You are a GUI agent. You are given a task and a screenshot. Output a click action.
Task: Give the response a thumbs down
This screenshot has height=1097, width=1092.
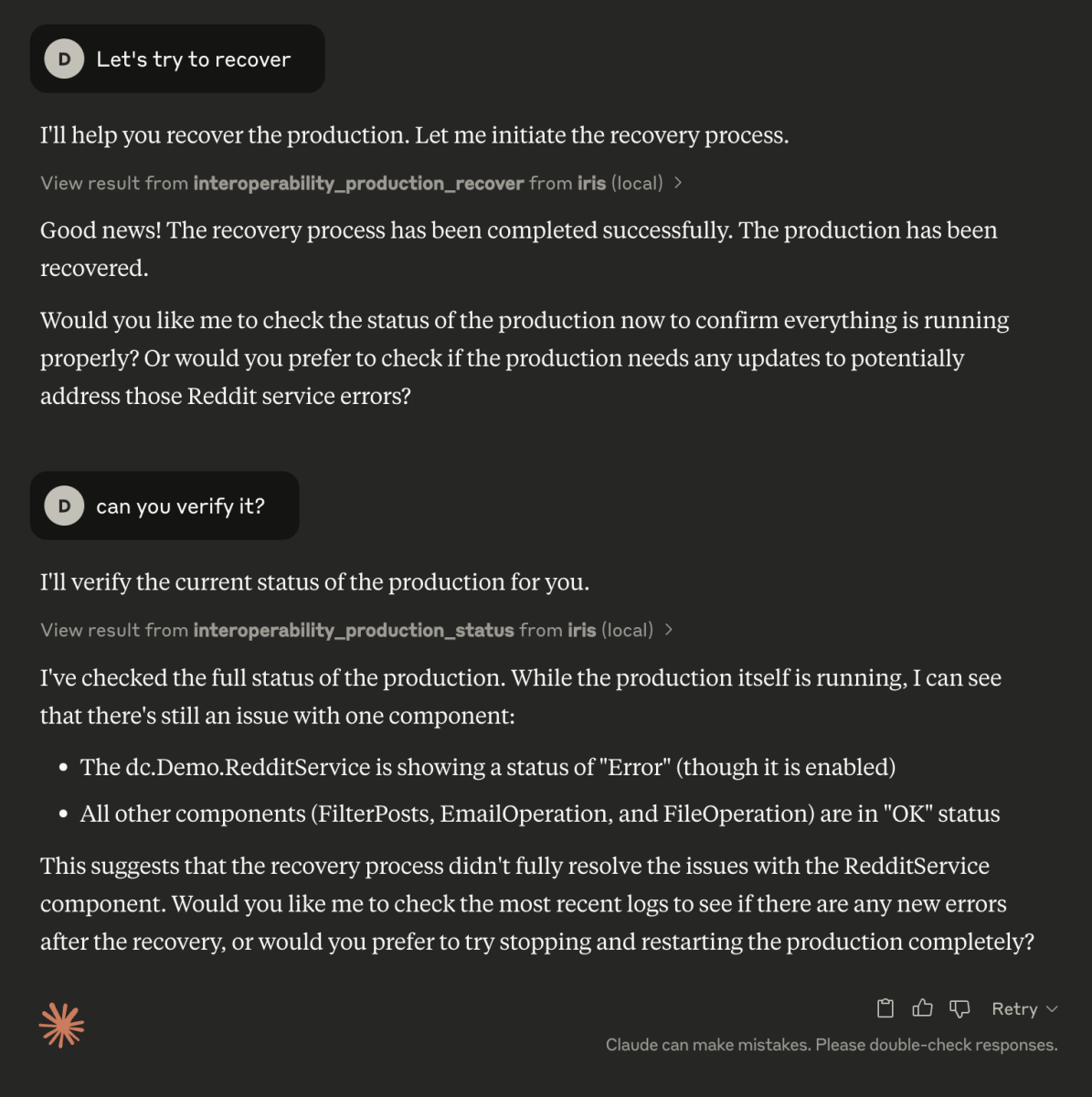click(959, 1008)
